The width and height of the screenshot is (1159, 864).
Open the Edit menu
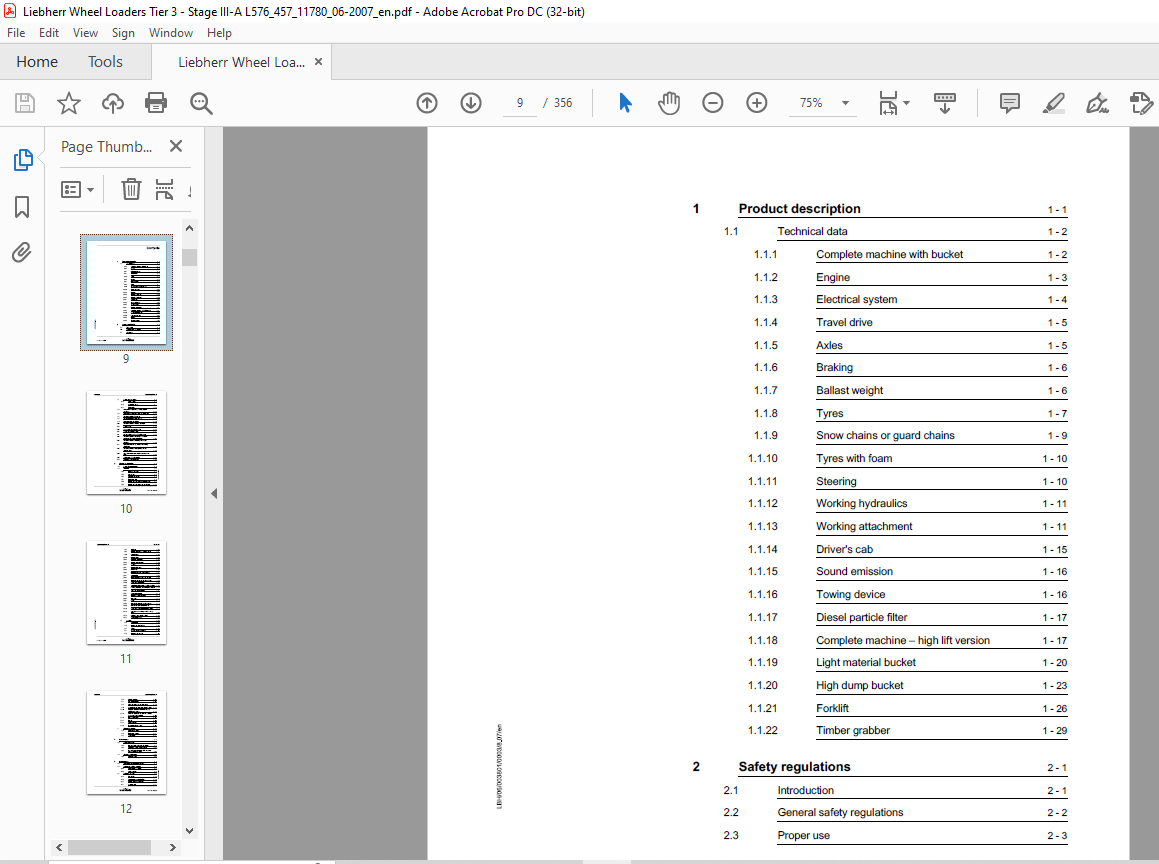(49, 33)
